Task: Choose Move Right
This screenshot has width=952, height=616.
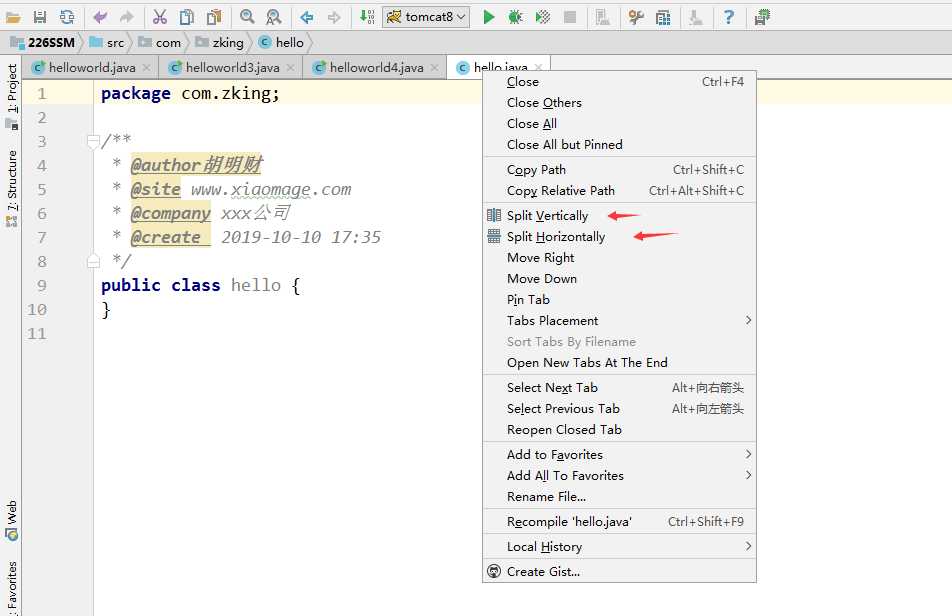Action: (619, 257)
